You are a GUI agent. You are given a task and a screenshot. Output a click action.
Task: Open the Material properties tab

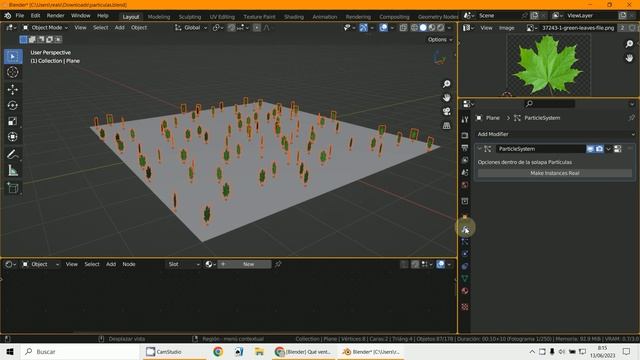point(465,291)
